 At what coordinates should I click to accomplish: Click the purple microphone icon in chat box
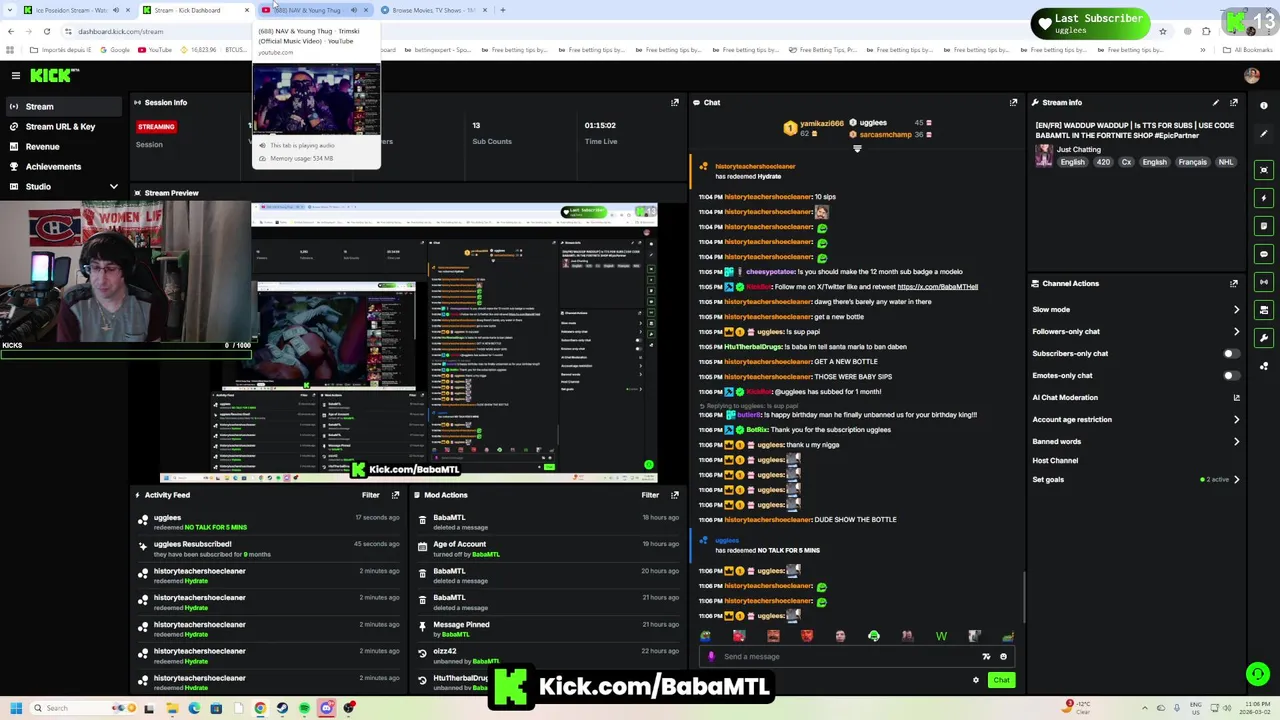(x=711, y=657)
